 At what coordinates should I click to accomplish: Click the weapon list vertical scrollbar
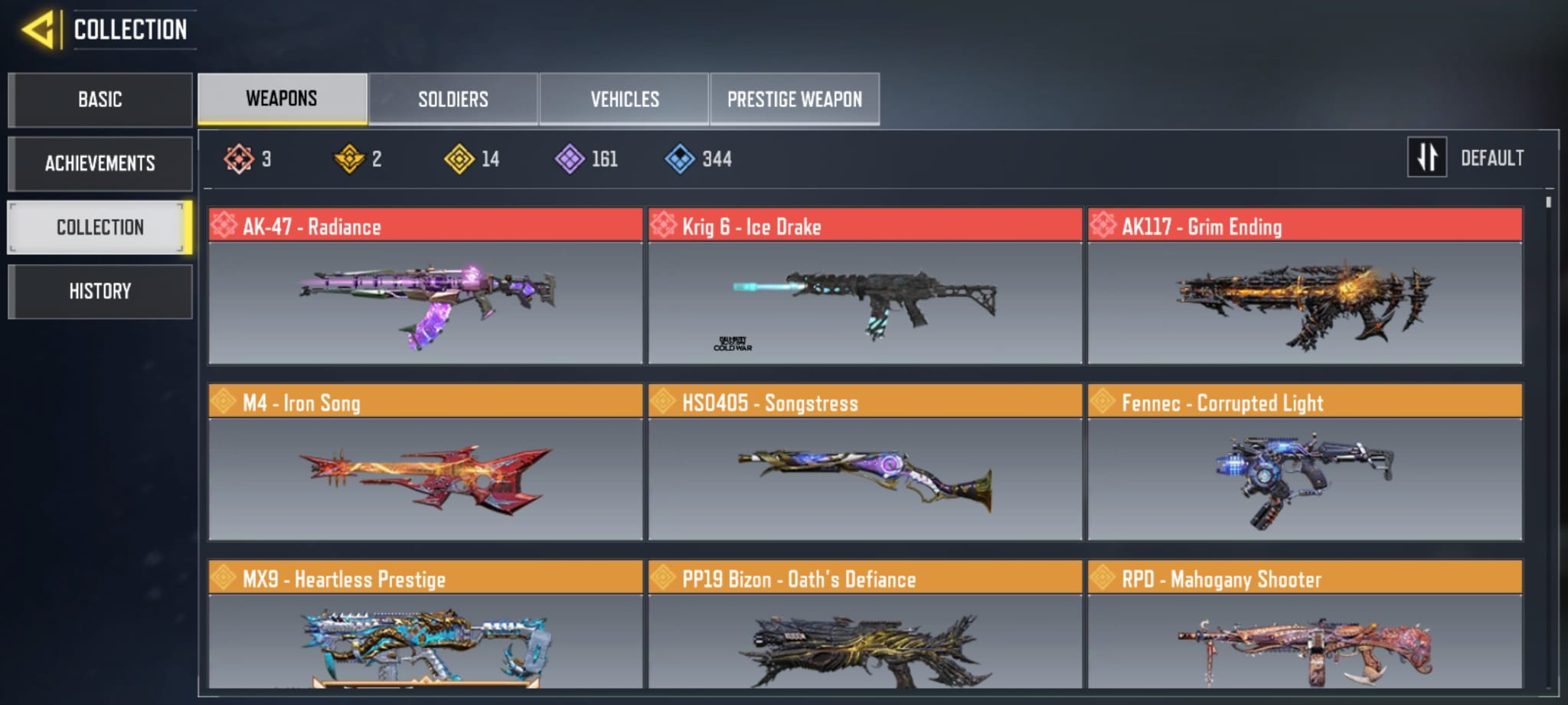pyautogui.click(x=1549, y=444)
